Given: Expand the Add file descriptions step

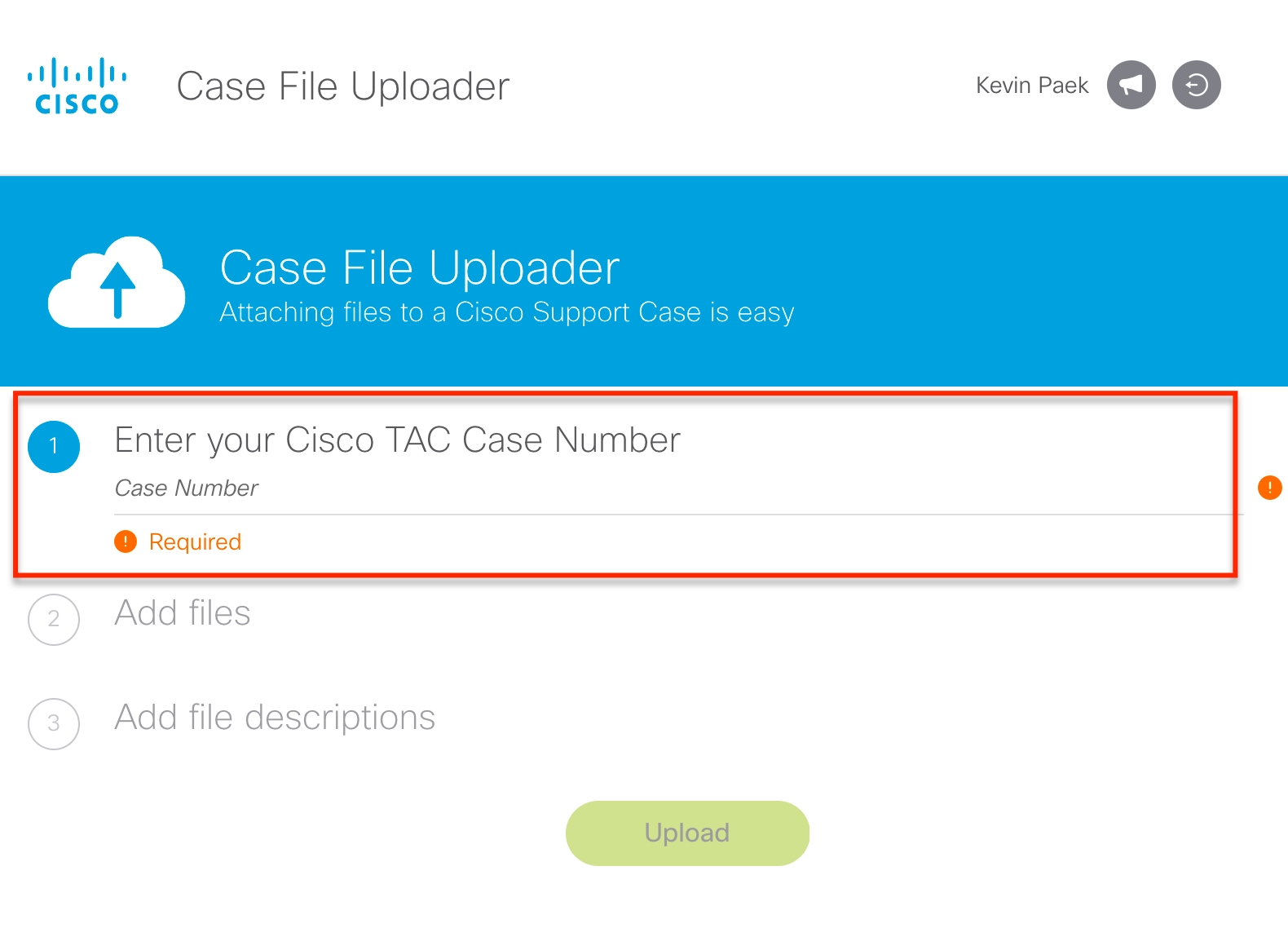Looking at the screenshot, I should (275, 718).
